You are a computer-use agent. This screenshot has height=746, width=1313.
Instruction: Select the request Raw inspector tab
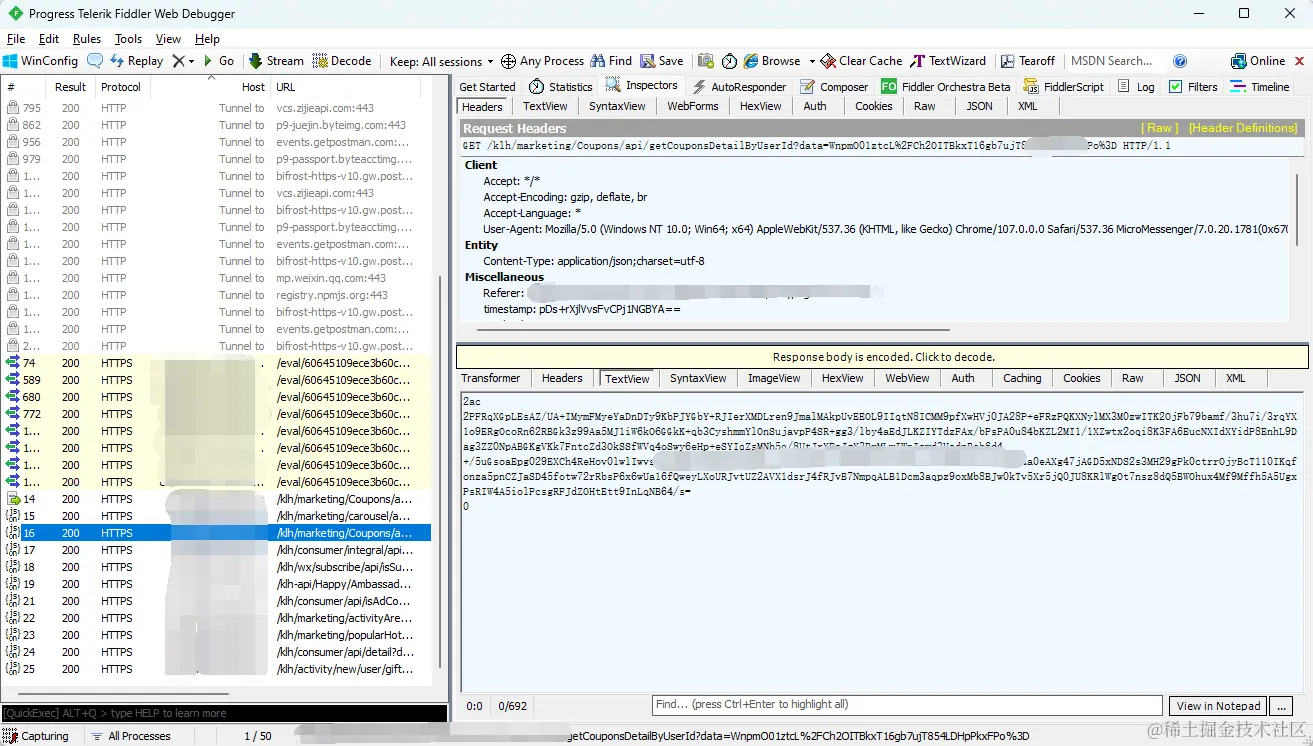pos(925,106)
